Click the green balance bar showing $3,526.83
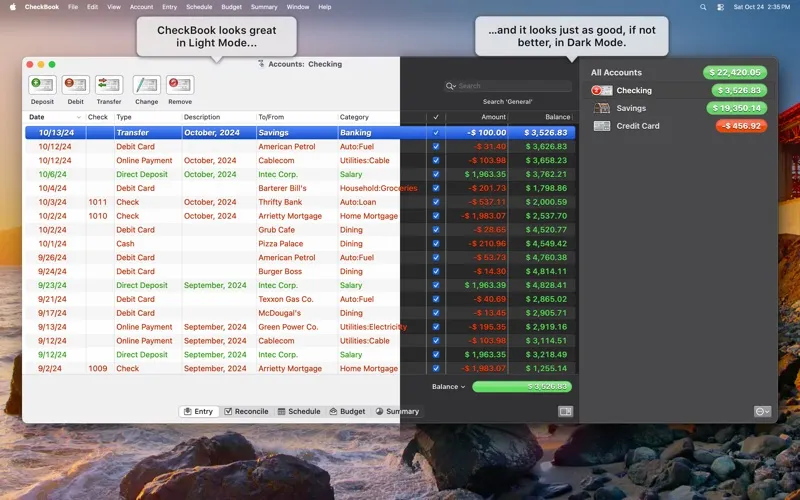 click(x=522, y=387)
